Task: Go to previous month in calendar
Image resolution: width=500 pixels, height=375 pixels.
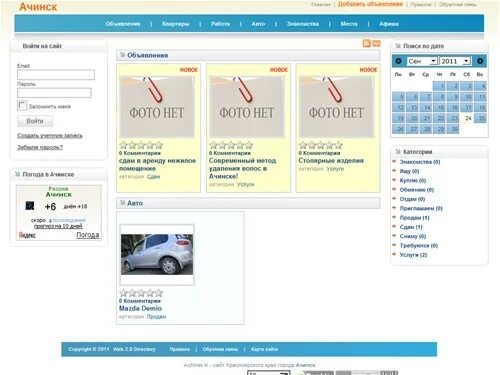Action: pos(398,61)
